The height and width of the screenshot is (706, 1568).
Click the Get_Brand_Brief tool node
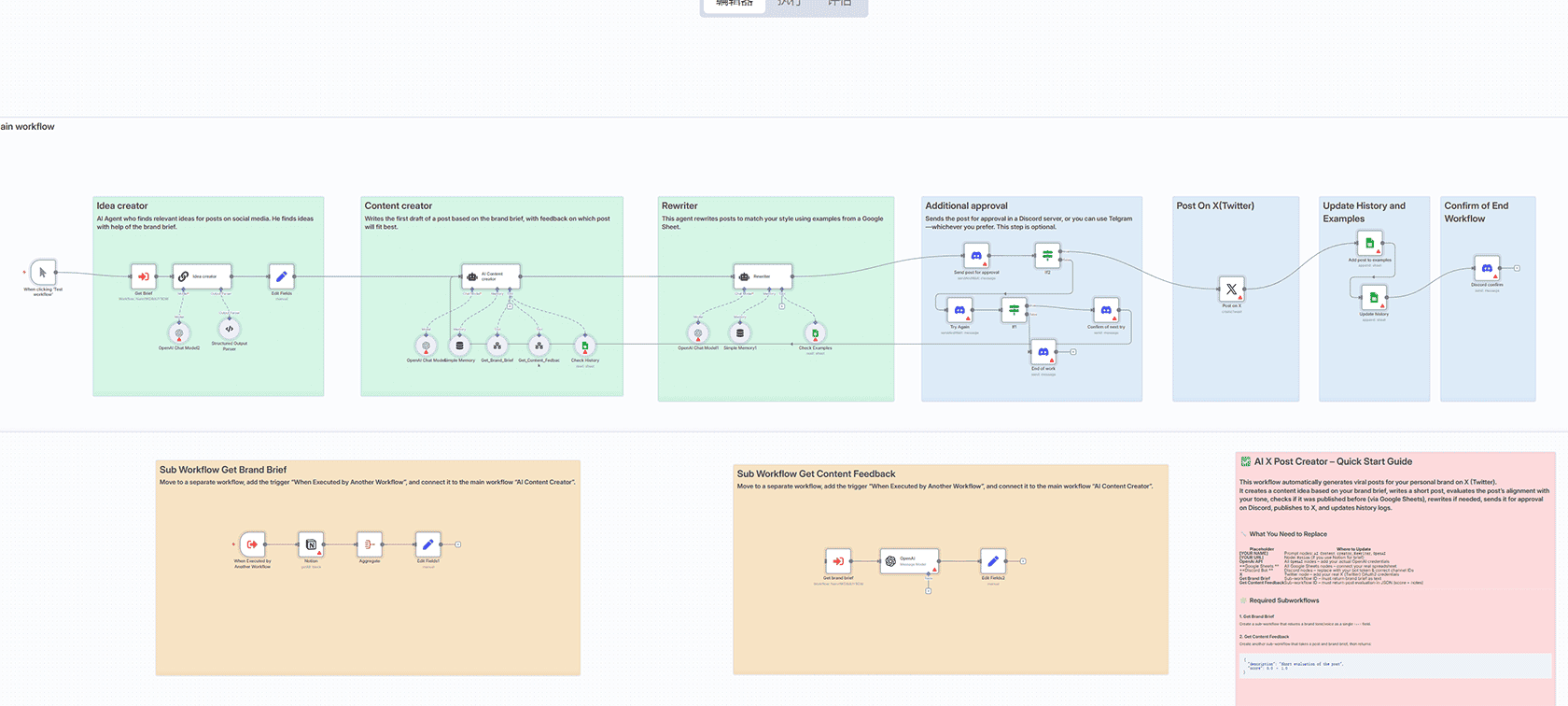[x=497, y=346]
